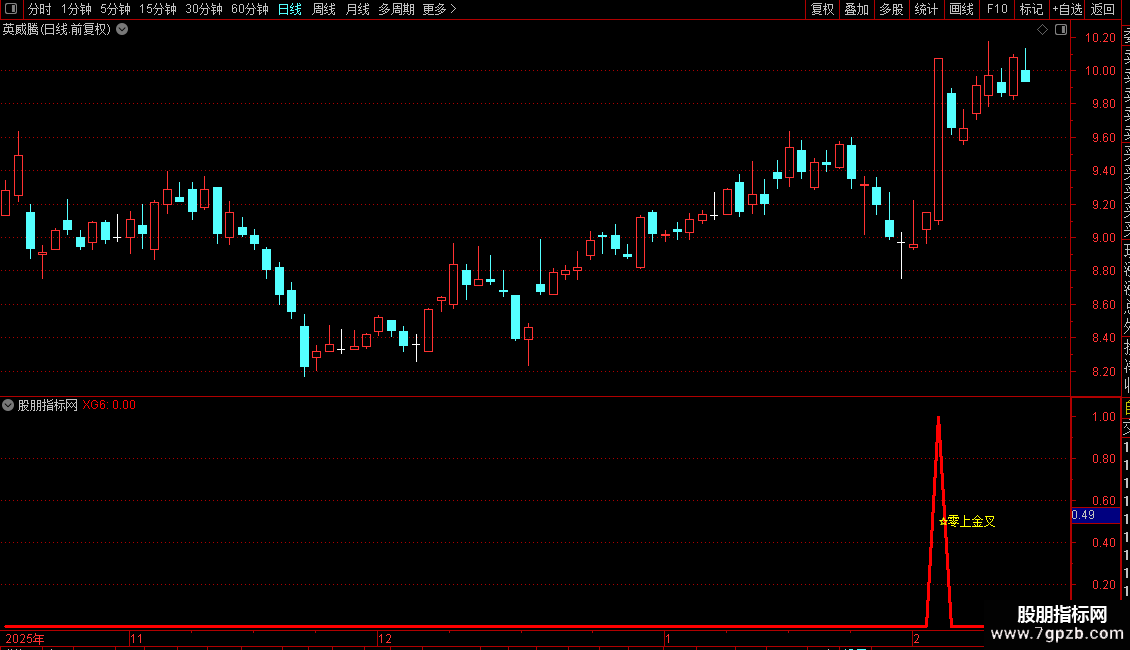1130x650 pixels.
Task: Click the 0.49 value box on indicator axis
Action: pos(1095,515)
